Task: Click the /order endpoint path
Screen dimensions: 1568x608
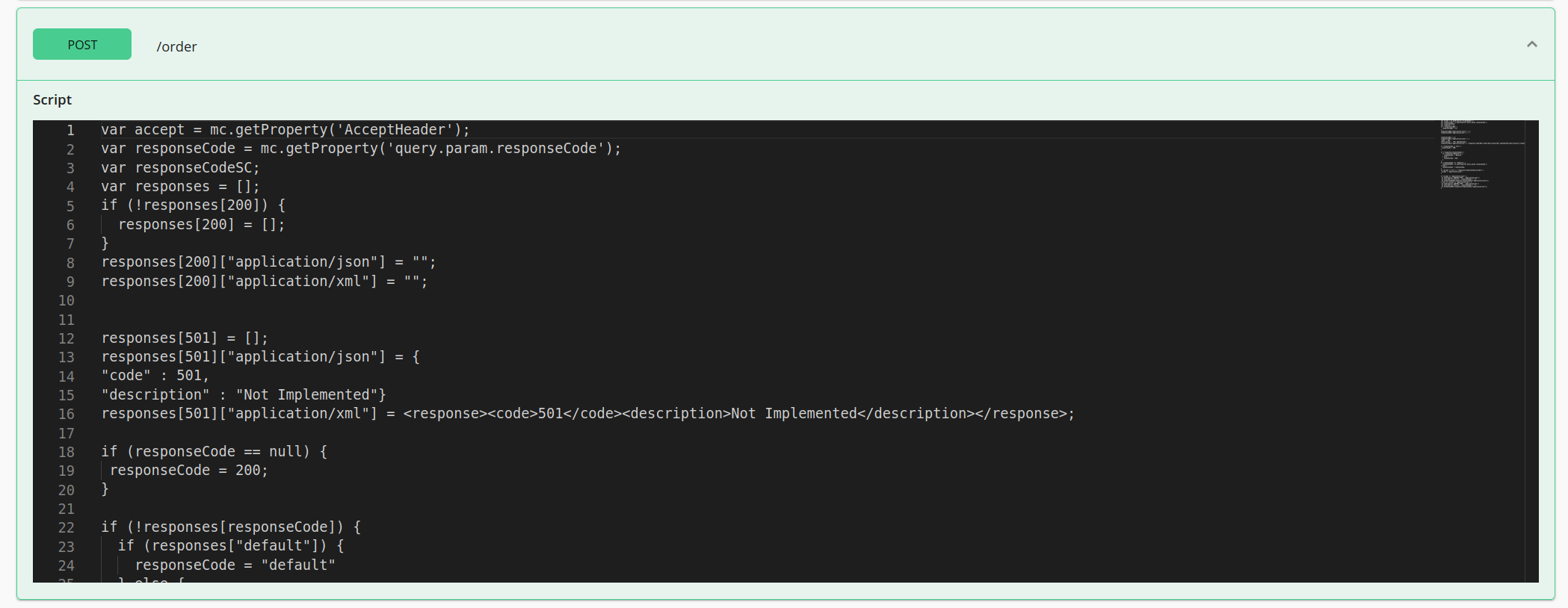Action: [176, 46]
